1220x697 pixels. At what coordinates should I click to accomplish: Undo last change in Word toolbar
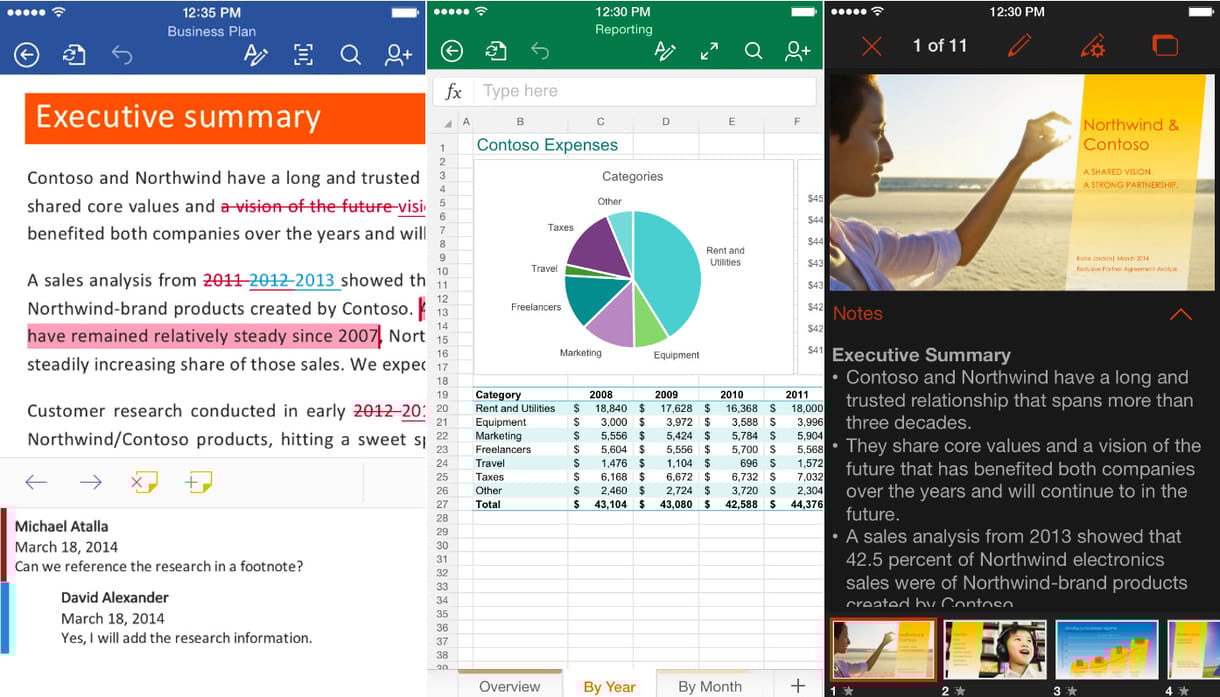coord(122,54)
